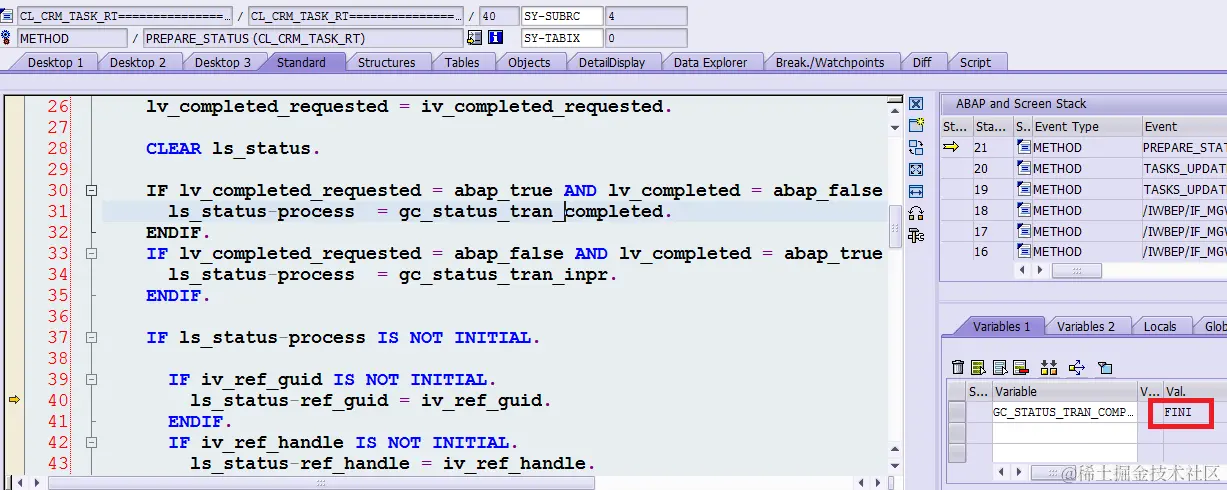Click the yellow boxes with arrows icon
This screenshot has height=490, width=1227.
click(x=1049, y=368)
